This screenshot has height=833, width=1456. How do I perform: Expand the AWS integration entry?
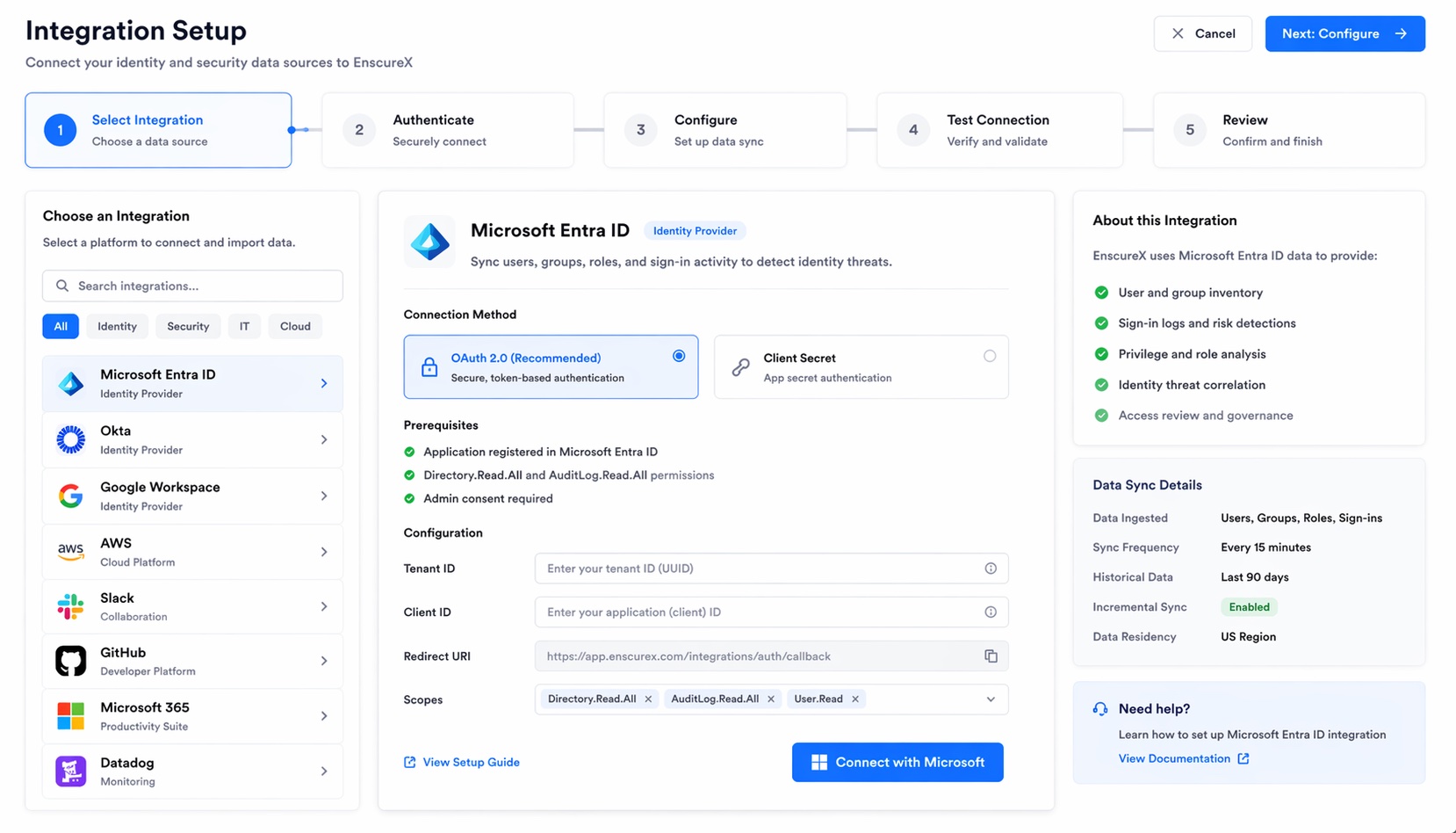(325, 552)
